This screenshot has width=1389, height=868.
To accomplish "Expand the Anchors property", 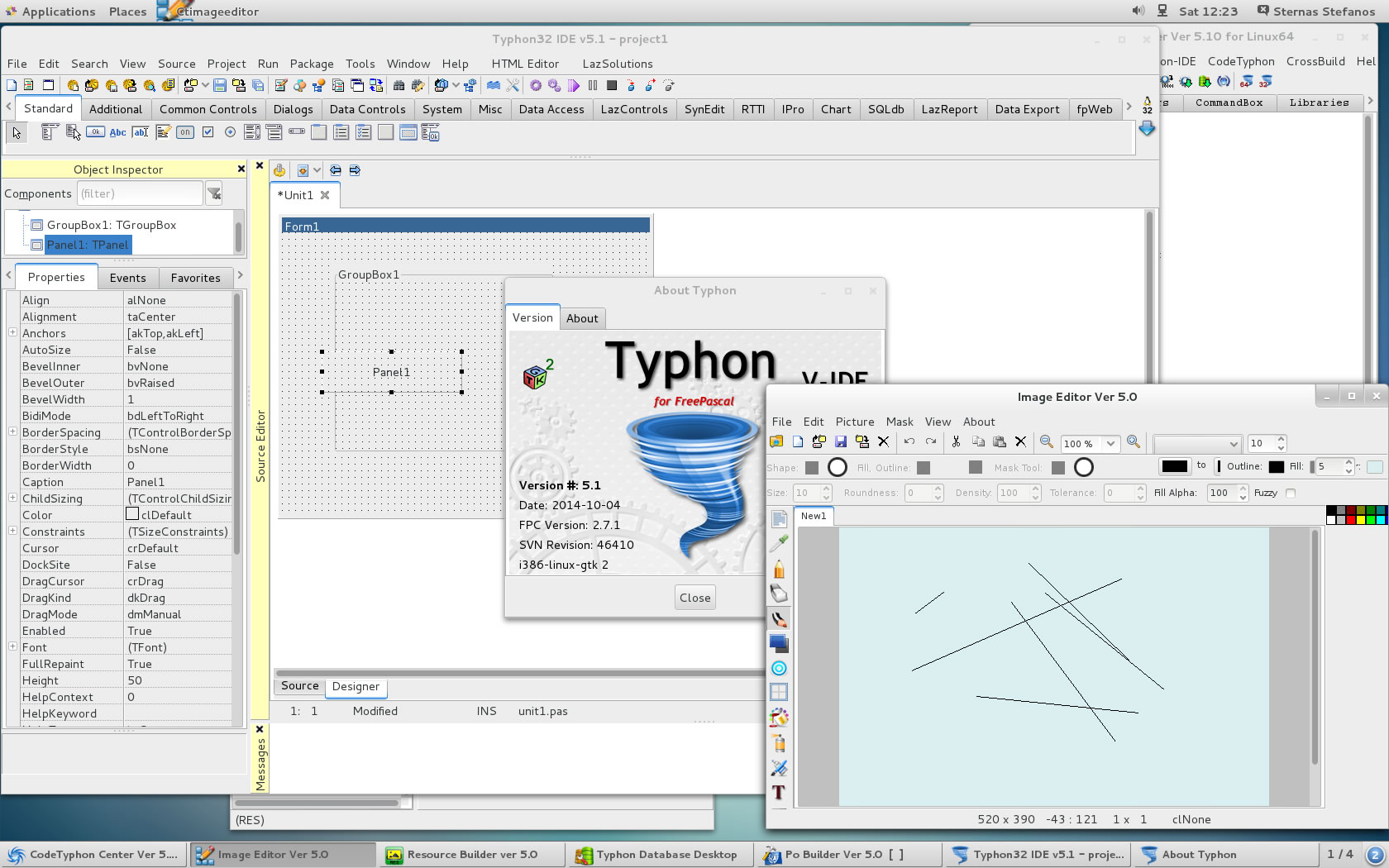I will coord(12,332).
